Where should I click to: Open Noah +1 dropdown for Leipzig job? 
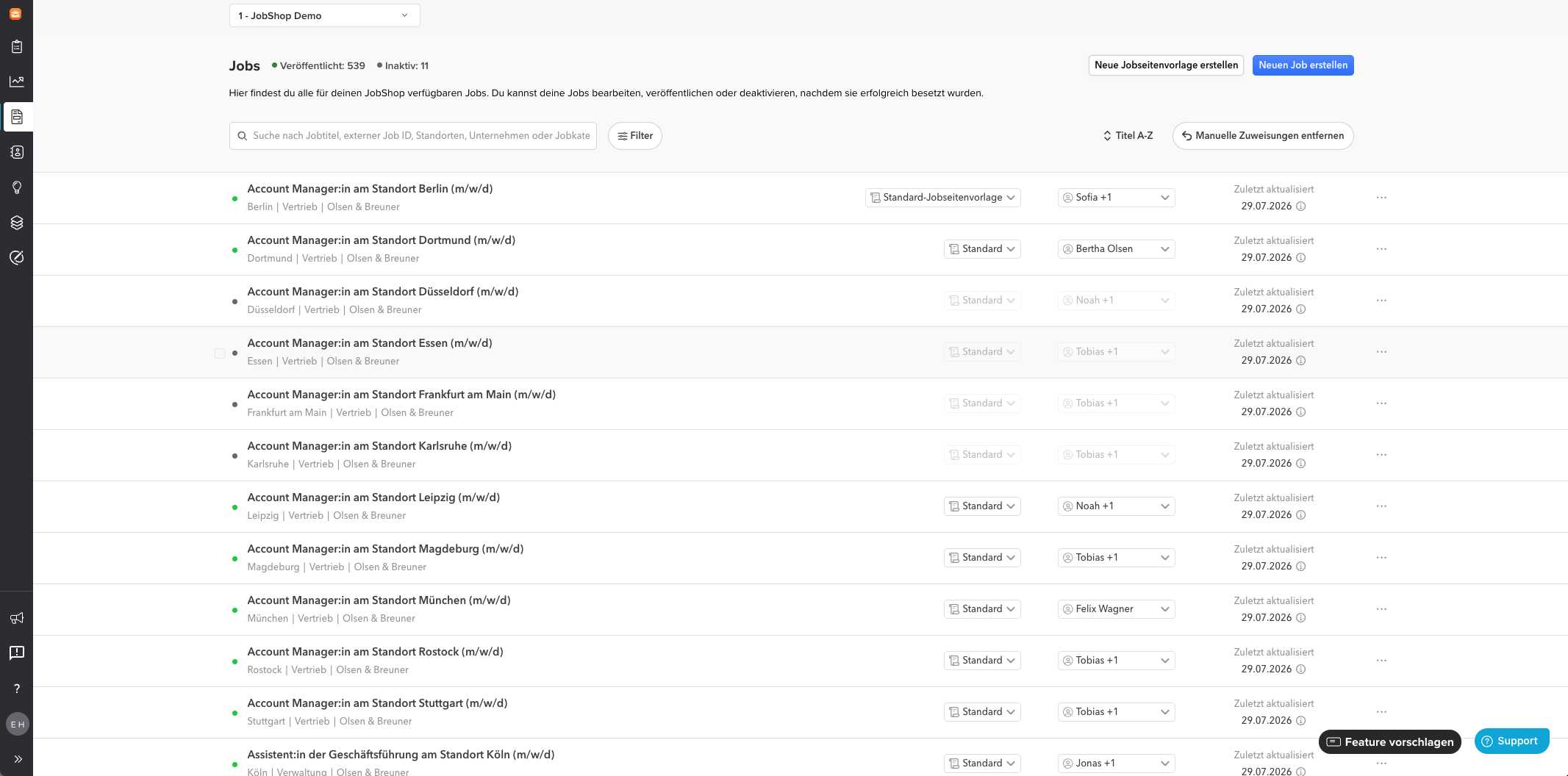pyautogui.click(x=1116, y=506)
